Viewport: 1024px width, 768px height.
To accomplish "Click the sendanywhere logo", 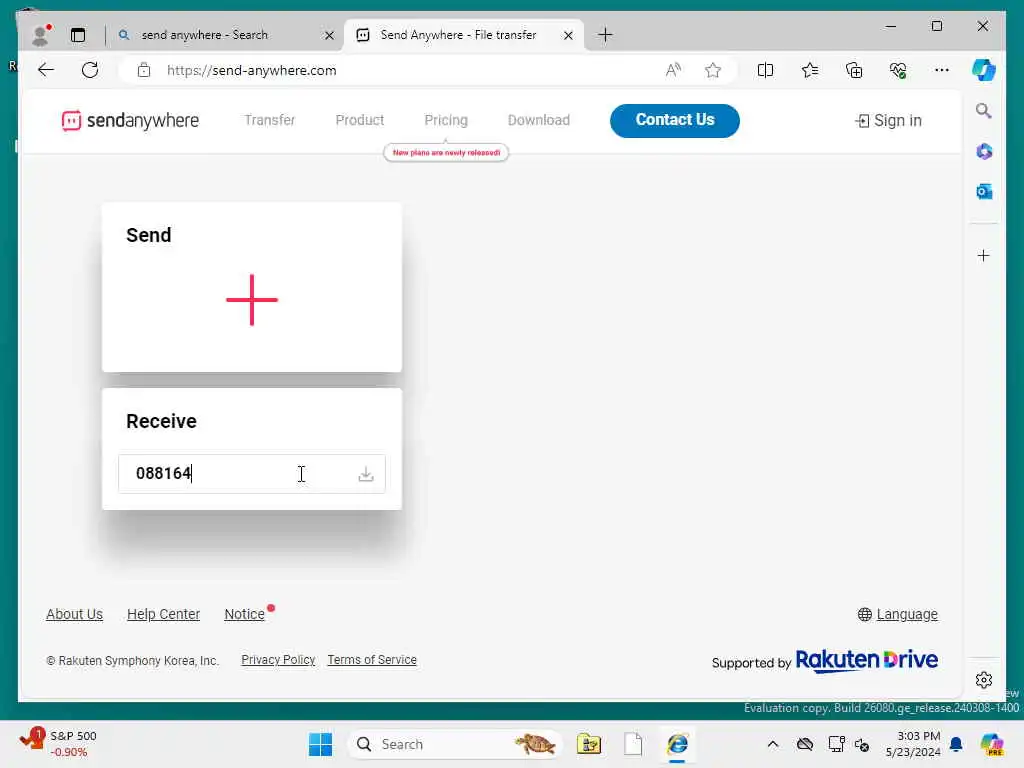I will [130, 121].
